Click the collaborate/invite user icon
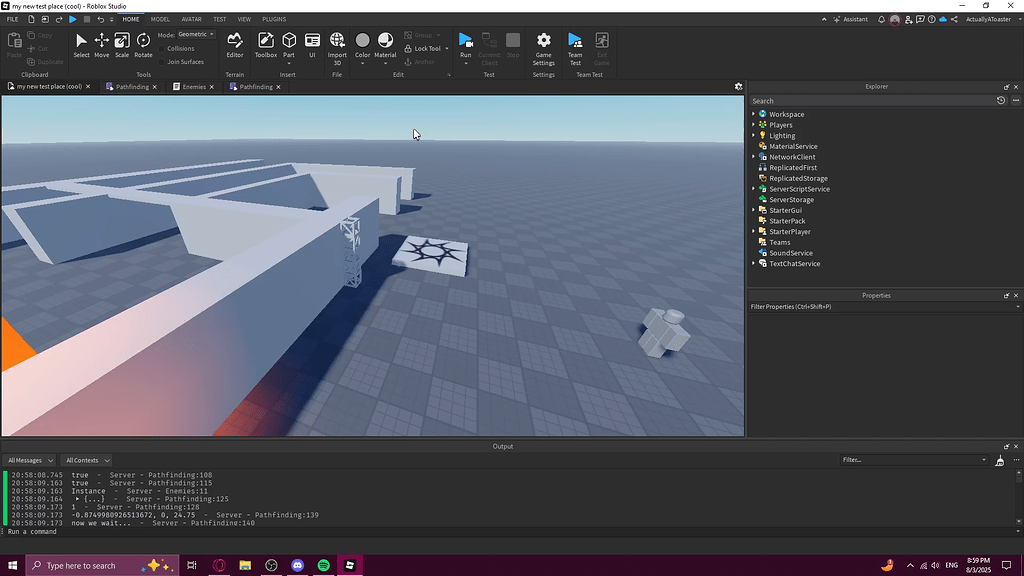Image resolution: width=1024 pixels, height=576 pixels. [908, 20]
